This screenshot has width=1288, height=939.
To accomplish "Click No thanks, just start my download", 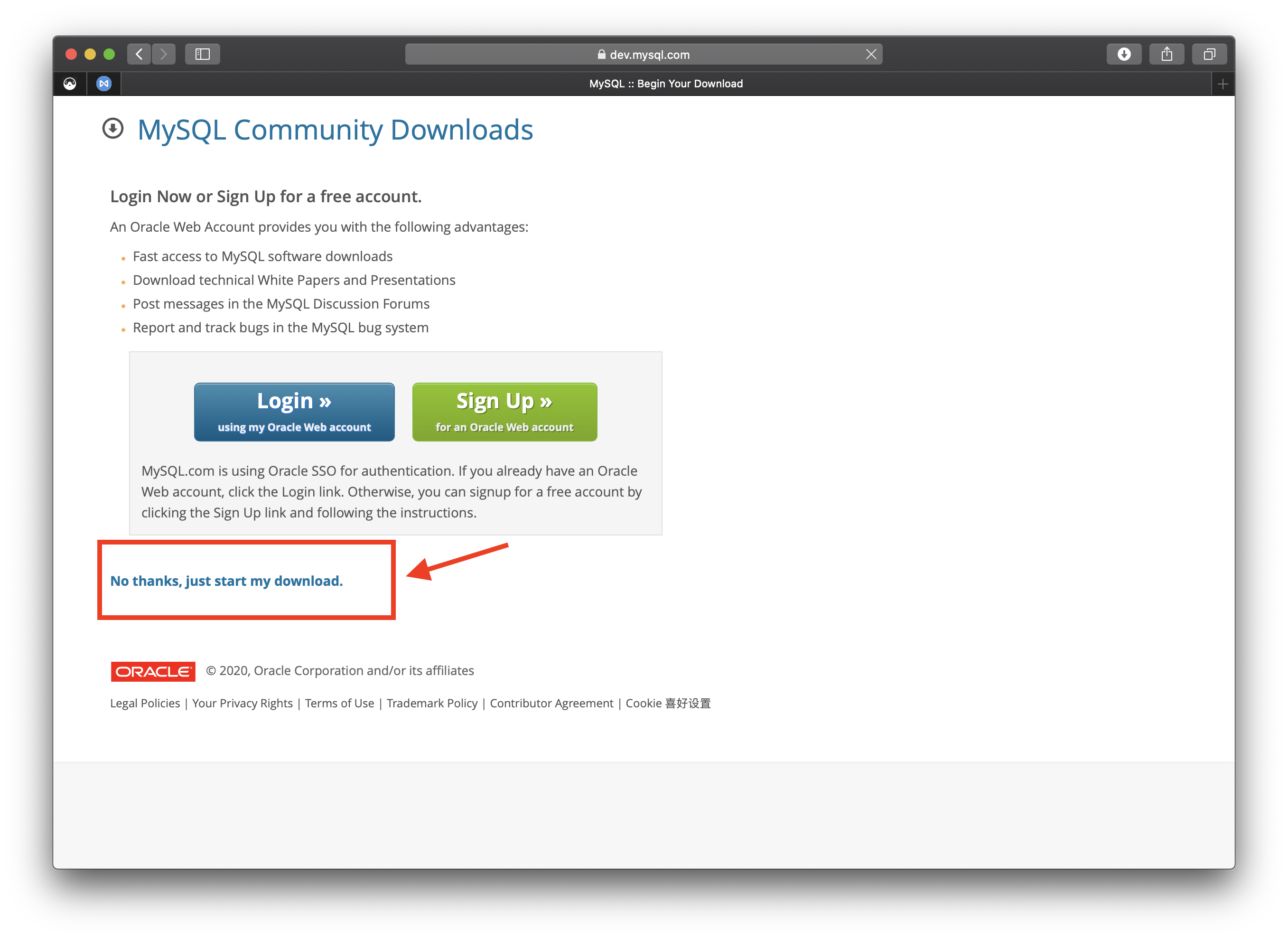I will [226, 580].
